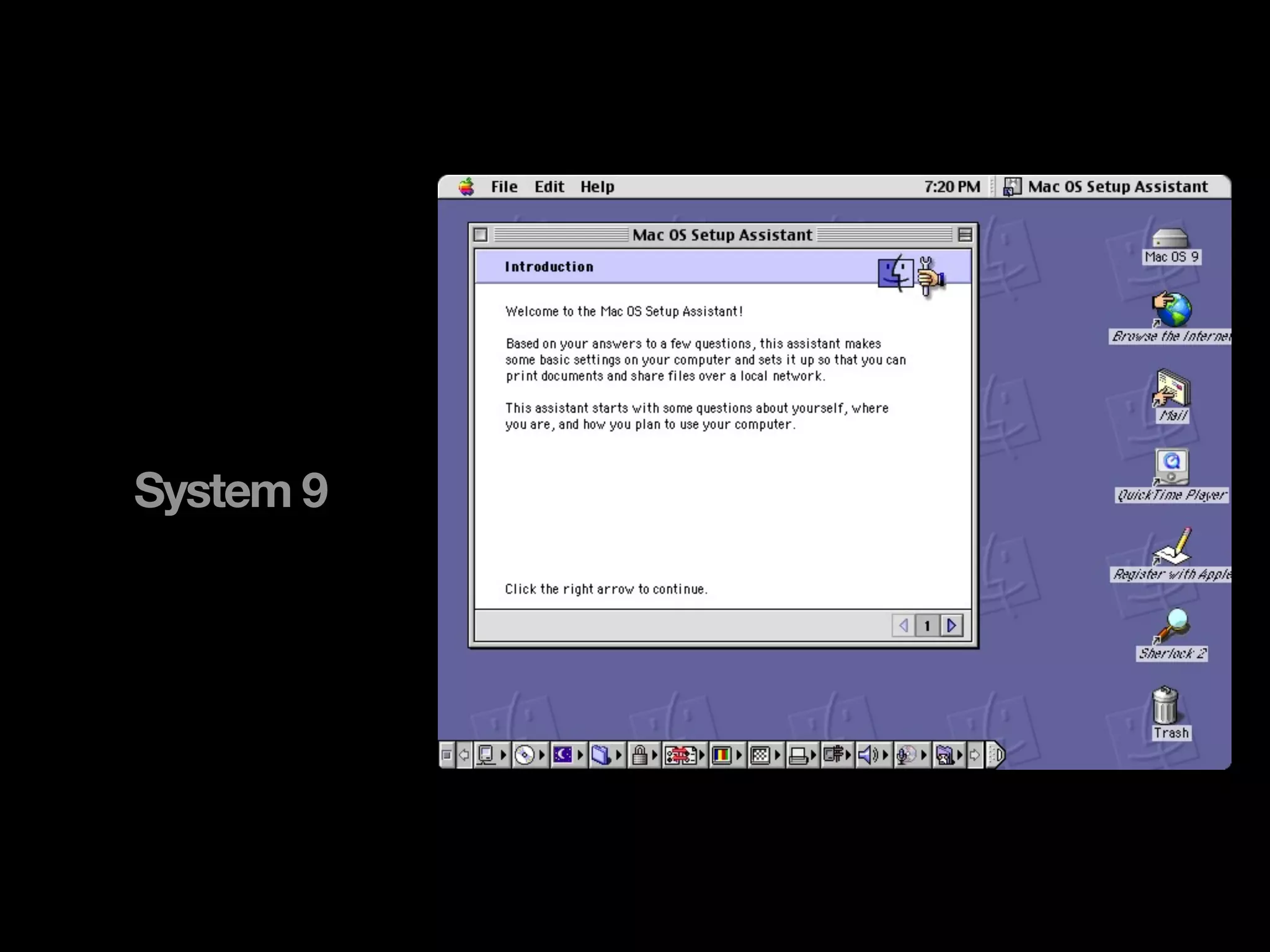Open the Help menu
Screen dimensions: 1270x952
[597, 187]
